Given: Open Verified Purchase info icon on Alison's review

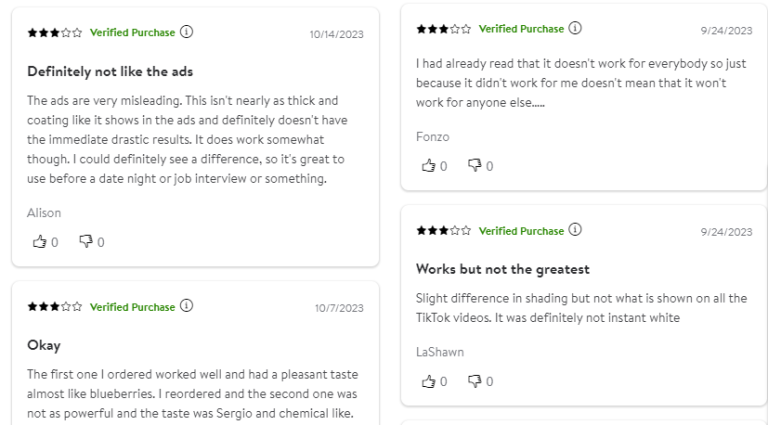Looking at the screenshot, I should pos(186,32).
